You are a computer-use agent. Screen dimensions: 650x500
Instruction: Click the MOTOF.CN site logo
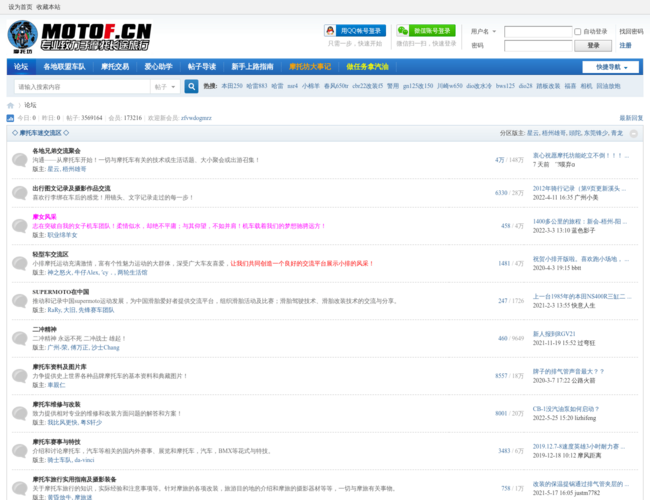point(80,37)
